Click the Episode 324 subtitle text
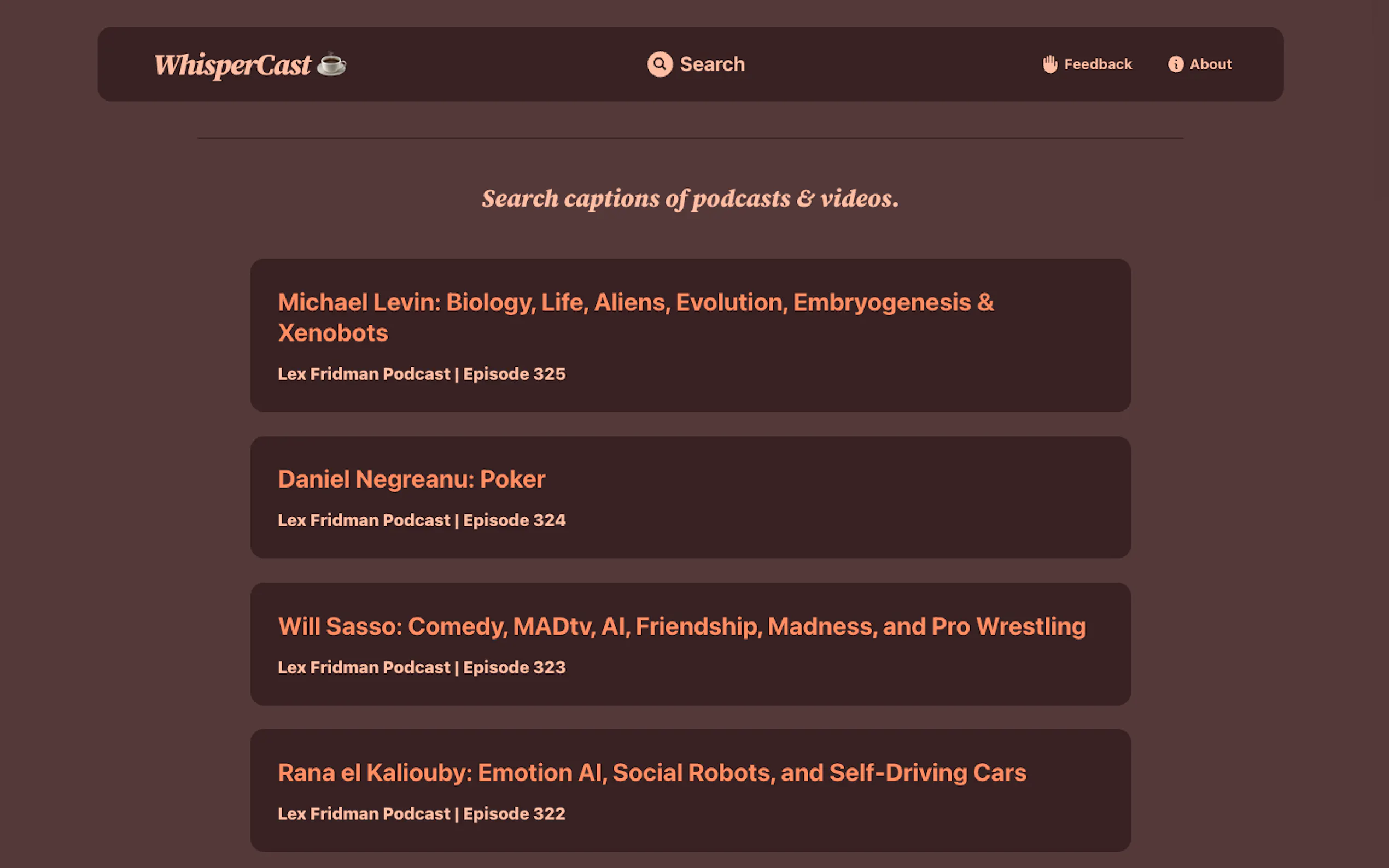1389x868 pixels. pos(422,520)
